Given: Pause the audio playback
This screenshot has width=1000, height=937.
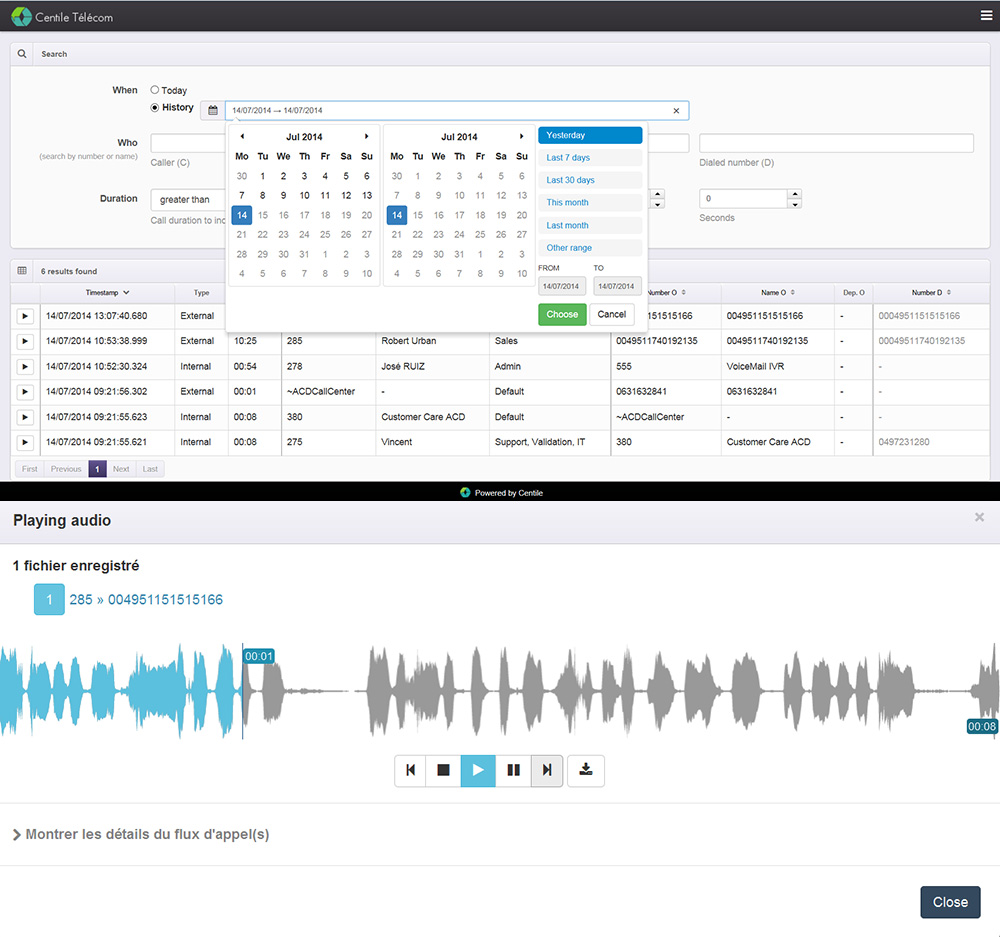Looking at the screenshot, I should [513, 771].
